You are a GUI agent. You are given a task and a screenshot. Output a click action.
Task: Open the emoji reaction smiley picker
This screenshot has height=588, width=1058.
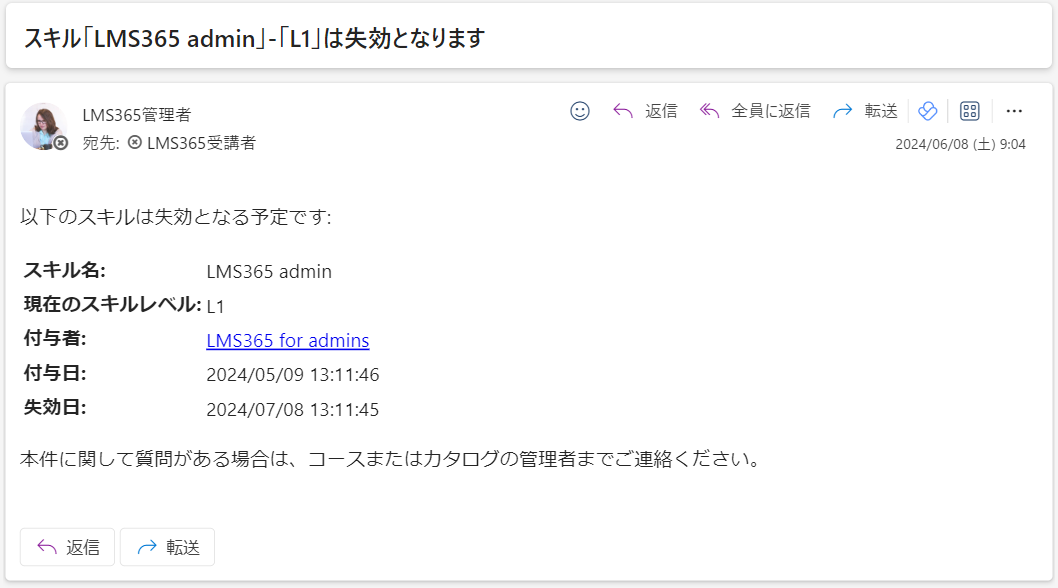pos(580,111)
